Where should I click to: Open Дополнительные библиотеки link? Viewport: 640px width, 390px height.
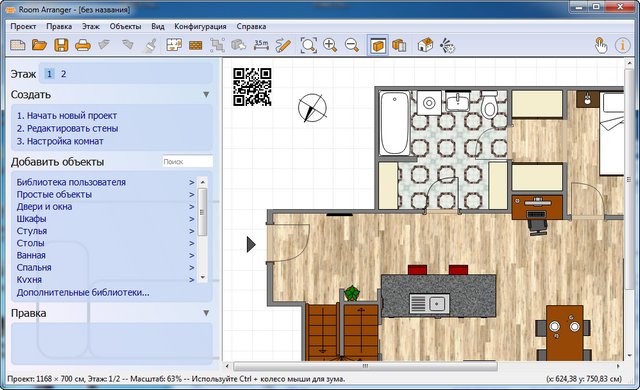pyautogui.click(x=83, y=292)
